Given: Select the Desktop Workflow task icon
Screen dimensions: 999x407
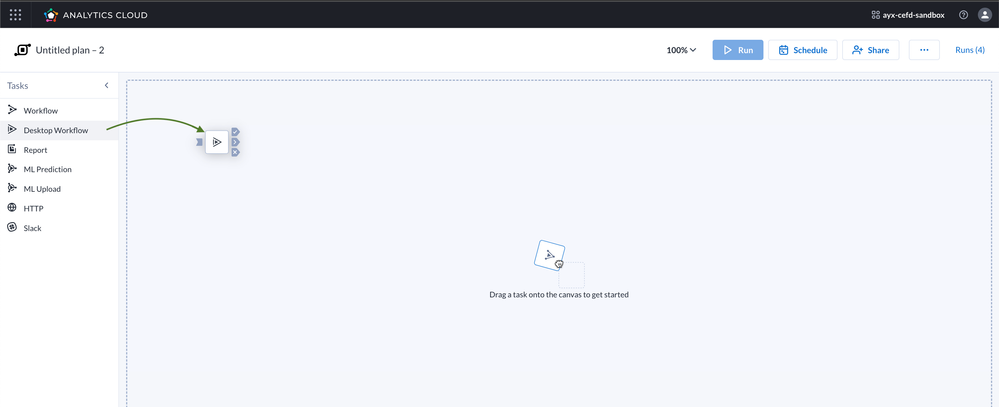Looking at the screenshot, I should point(11,130).
